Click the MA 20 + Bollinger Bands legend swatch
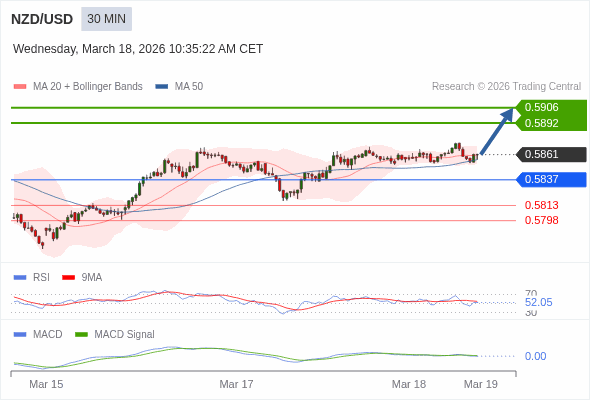 coord(20,87)
